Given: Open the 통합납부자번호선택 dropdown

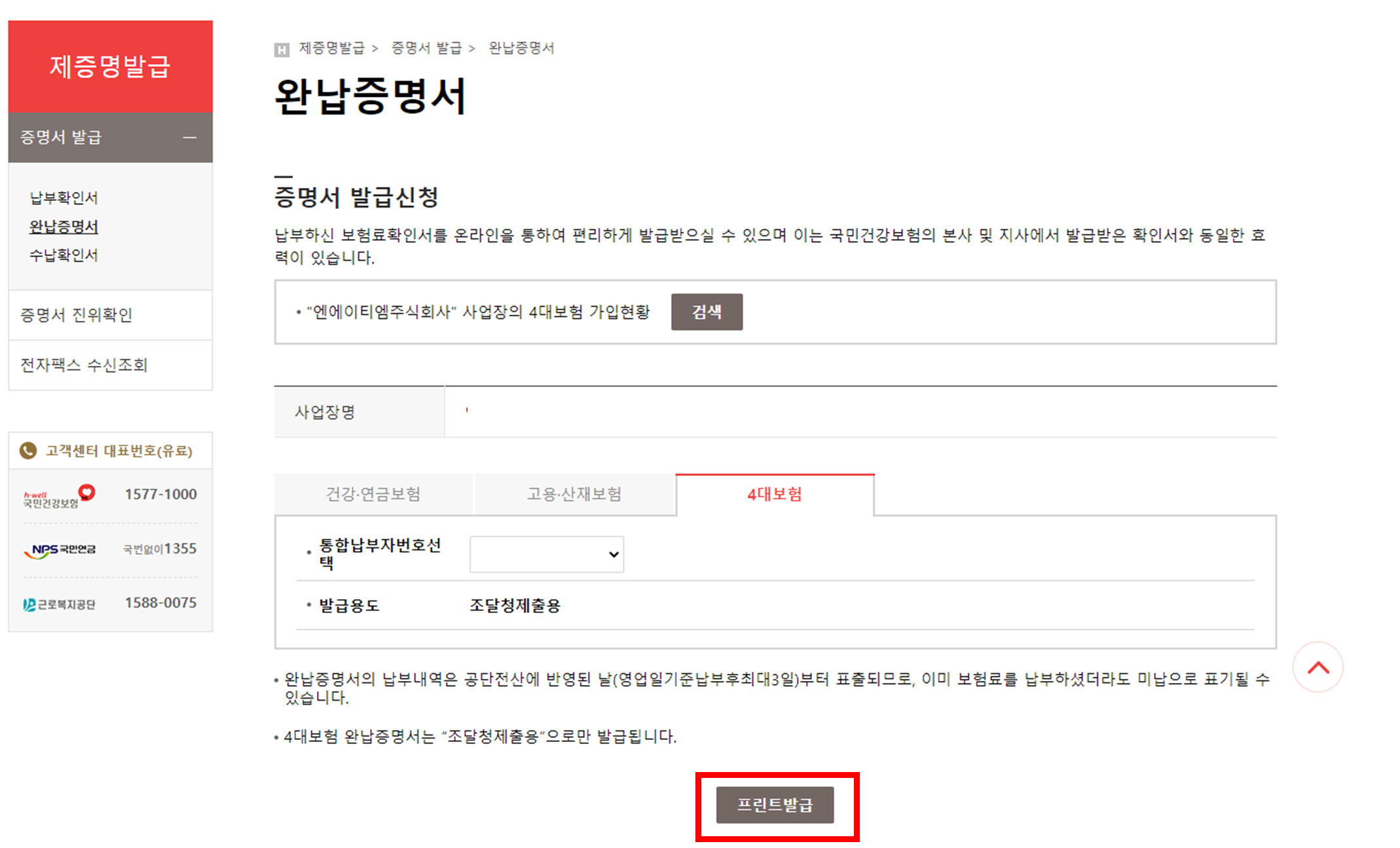Looking at the screenshot, I should 546,555.
